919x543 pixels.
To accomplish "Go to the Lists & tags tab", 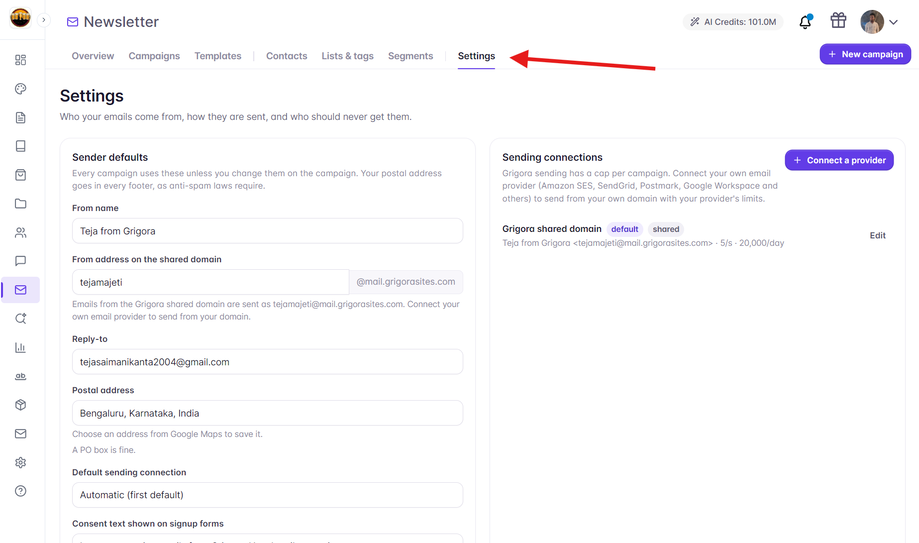I will pyautogui.click(x=347, y=56).
